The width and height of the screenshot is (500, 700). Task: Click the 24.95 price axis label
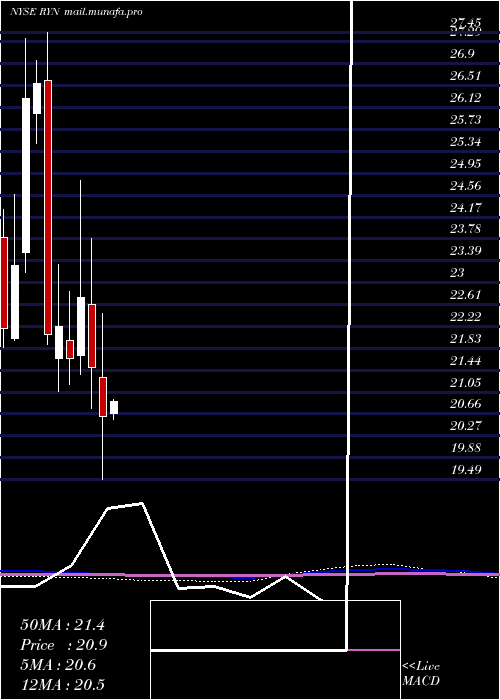465,163
